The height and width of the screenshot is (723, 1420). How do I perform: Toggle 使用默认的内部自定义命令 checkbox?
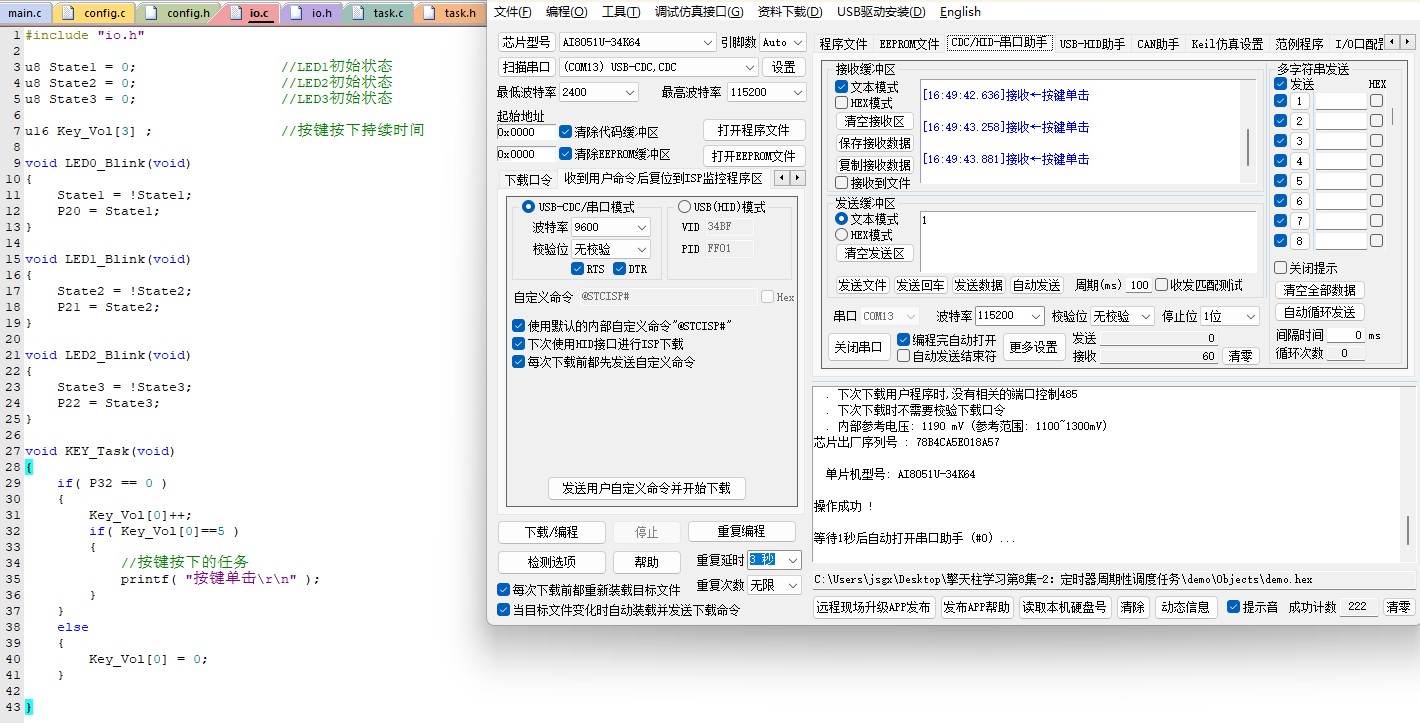click(518, 326)
